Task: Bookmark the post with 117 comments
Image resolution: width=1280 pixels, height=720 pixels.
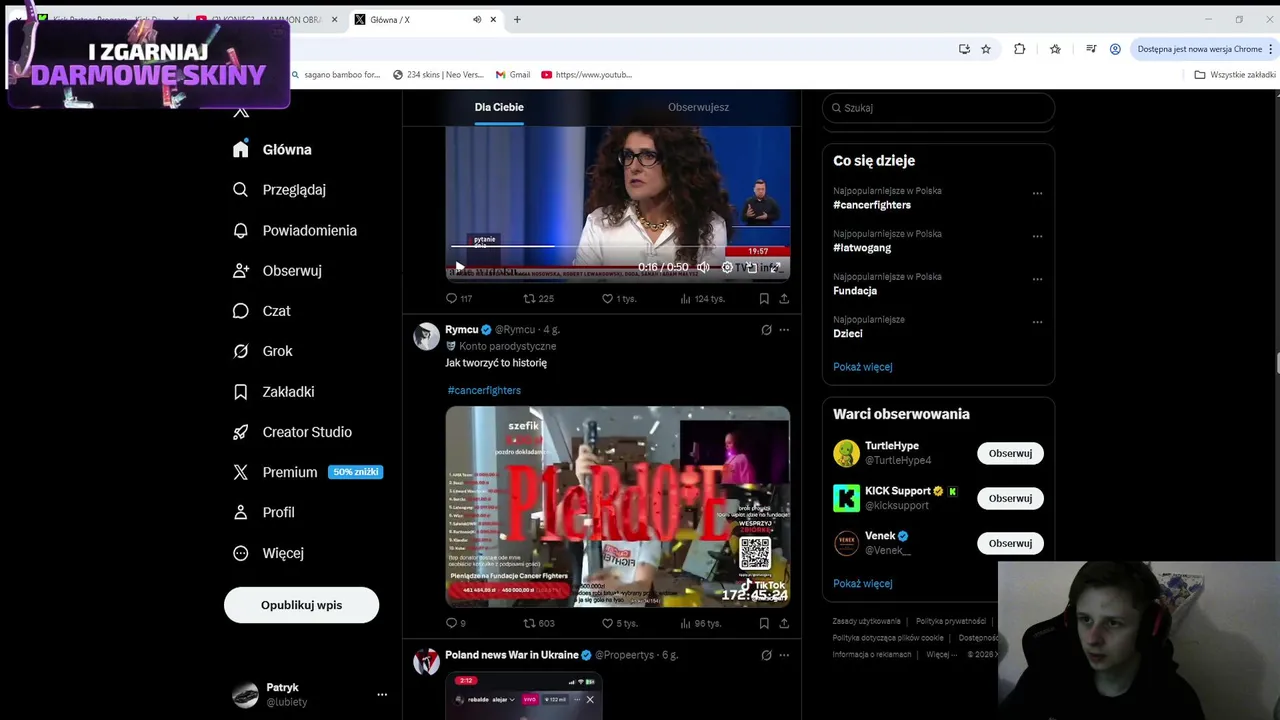Action: click(x=764, y=298)
